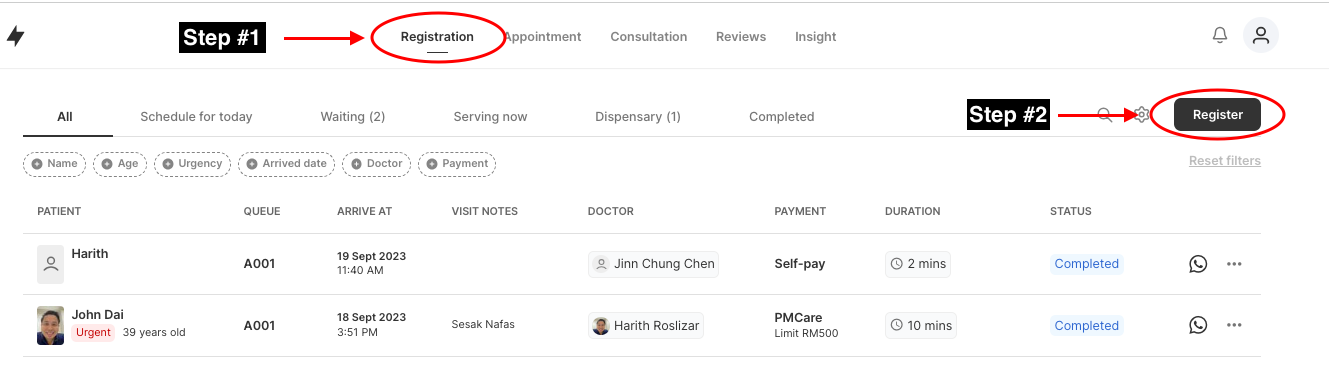Image resolution: width=1329 pixels, height=367 pixels.
Task: Add the Payment filter chip
Action: point(457,164)
